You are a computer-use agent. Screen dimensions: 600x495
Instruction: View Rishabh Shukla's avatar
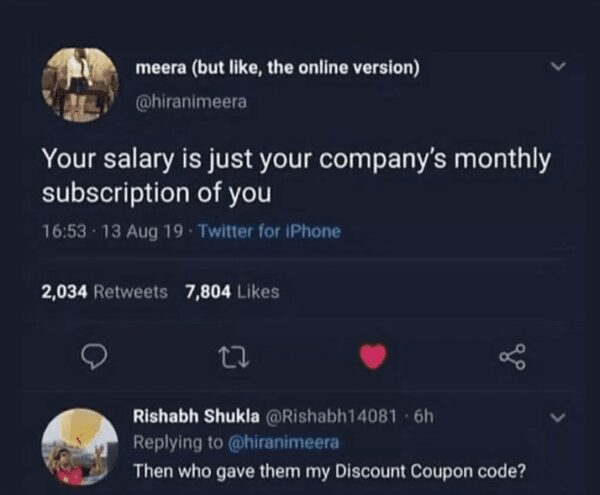tap(80, 446)
